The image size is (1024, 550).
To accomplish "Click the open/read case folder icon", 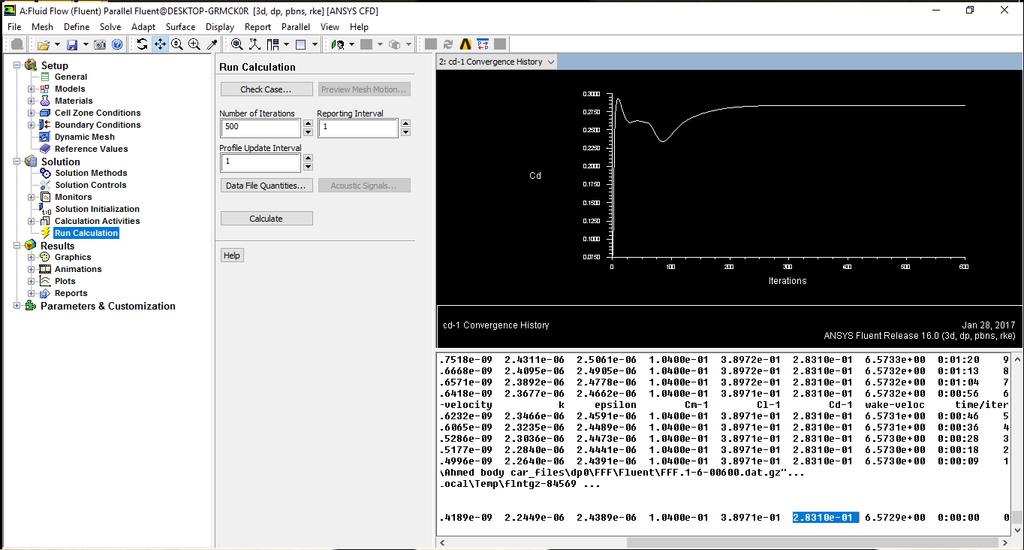I will [x=43, y=44].
